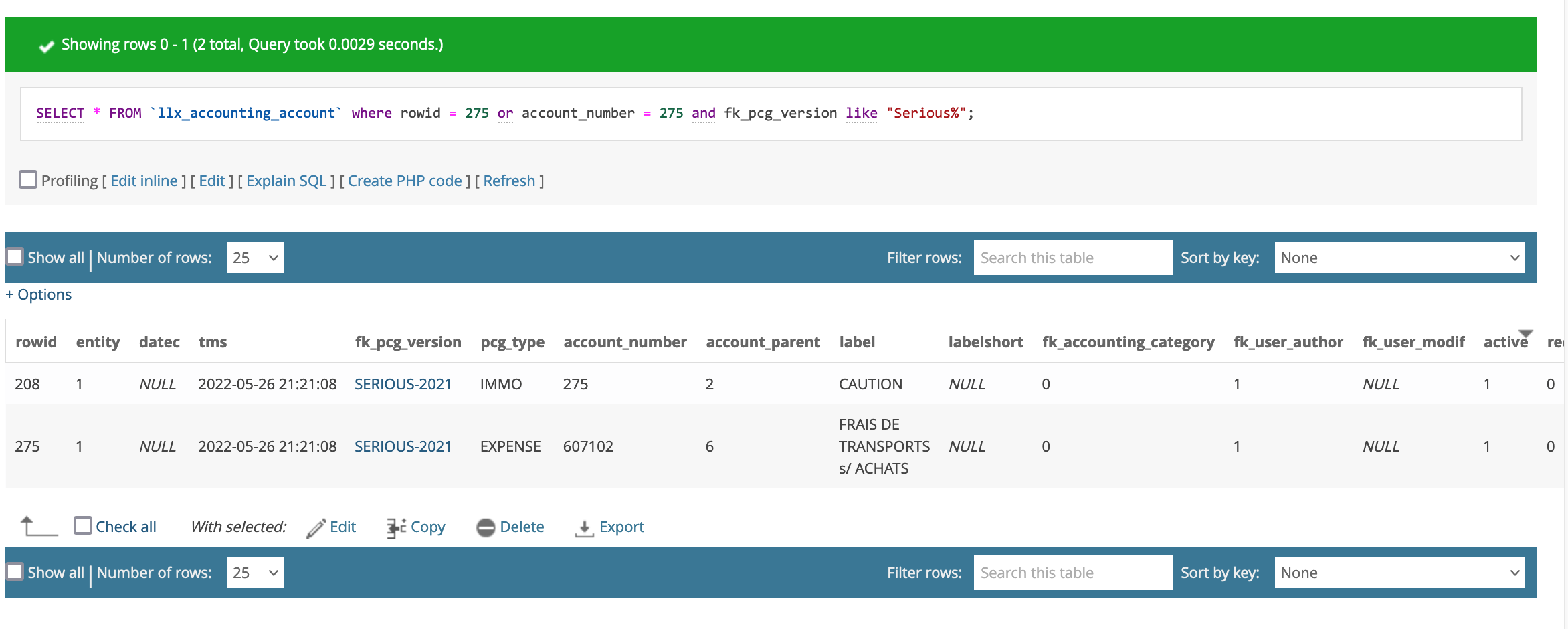Open the bottom Sort by key dropdown
This screenshot has height=629, width=1568.
click(x=1399, y=572)
